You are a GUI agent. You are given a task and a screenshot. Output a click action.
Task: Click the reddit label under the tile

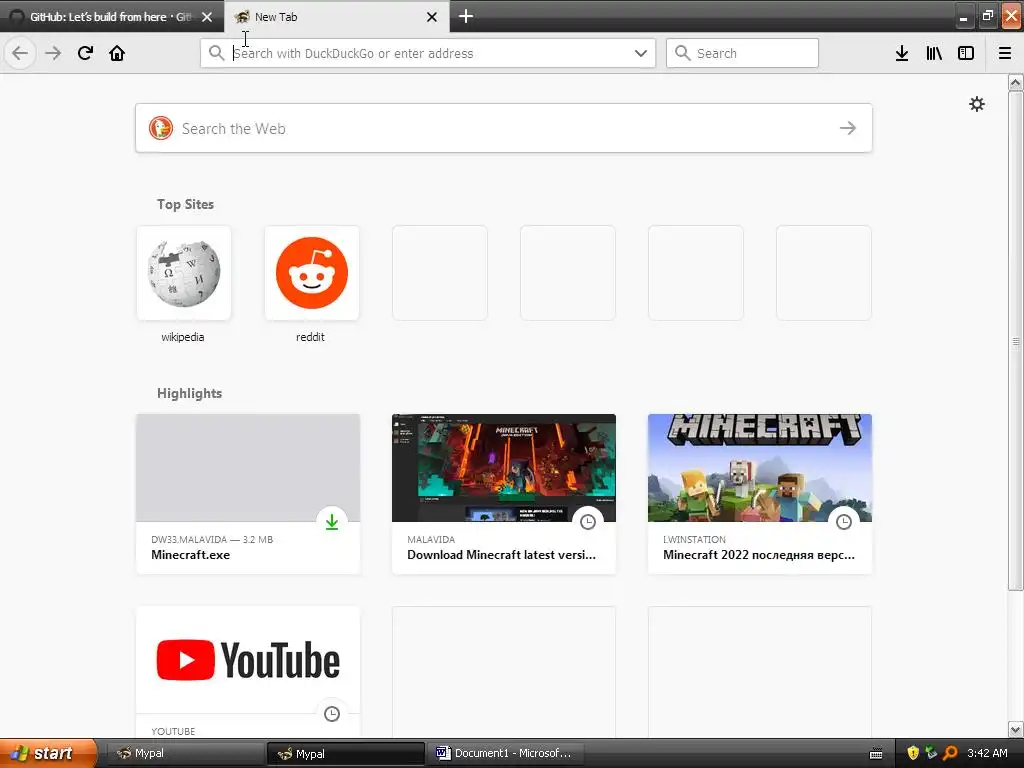310,337
